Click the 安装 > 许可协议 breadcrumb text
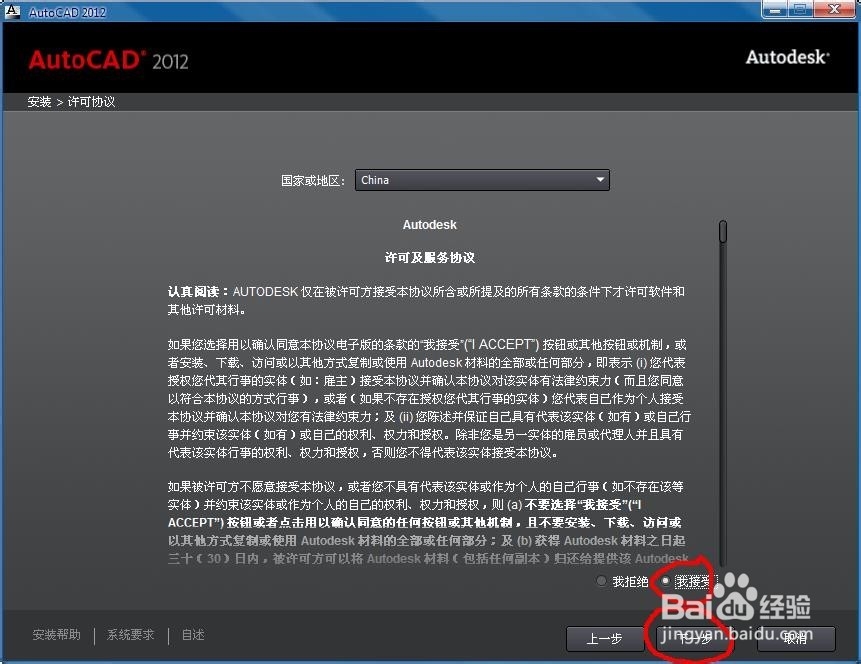The height and width of the screenshot is (664, 861). (71, 102)
